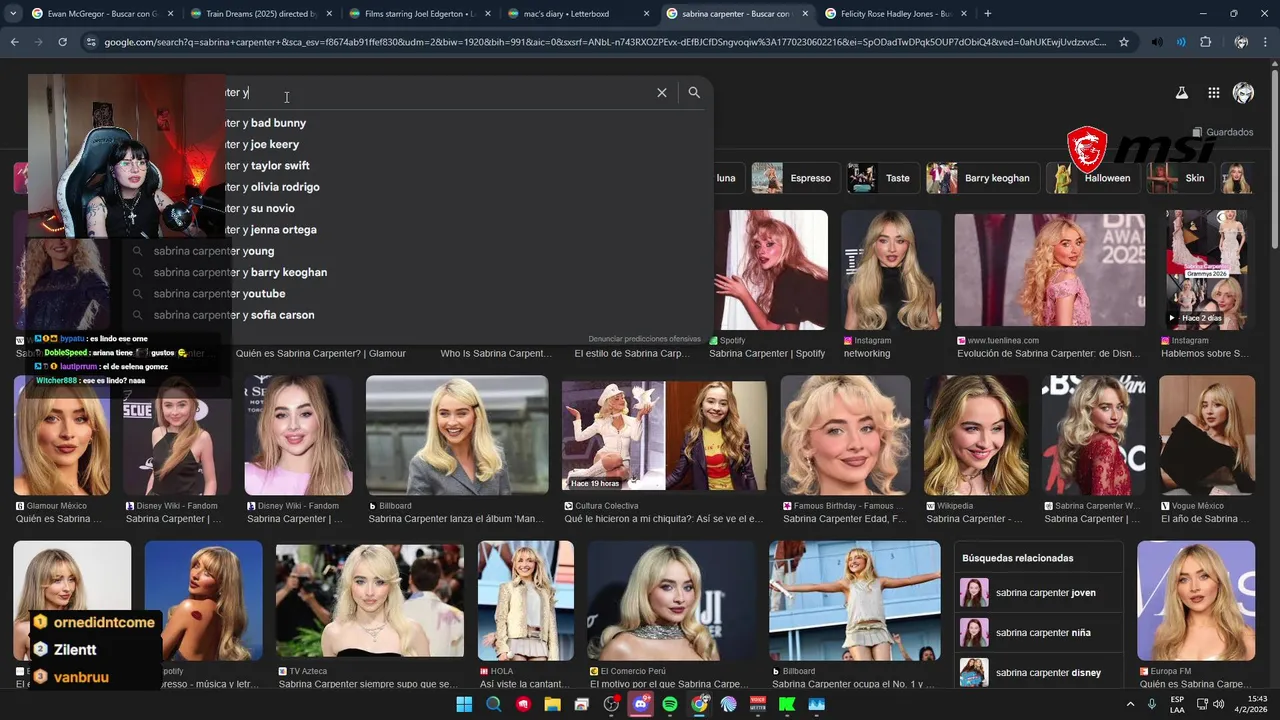Switch to Chrome in taskbar
This screenshot has width=1280, height=720.
(x=699, y=704)
